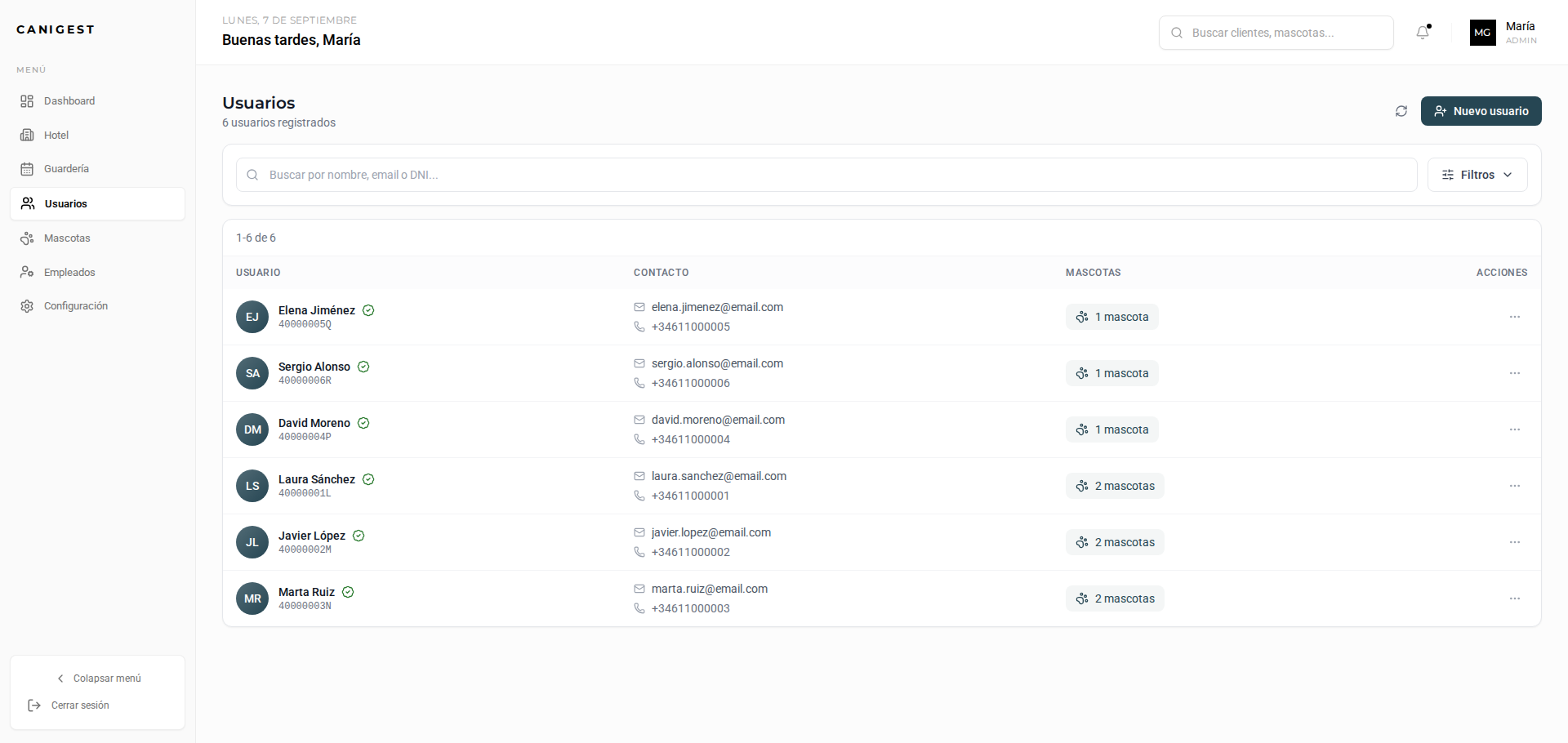Click the name Elena Jiménez

coord(317,310)
